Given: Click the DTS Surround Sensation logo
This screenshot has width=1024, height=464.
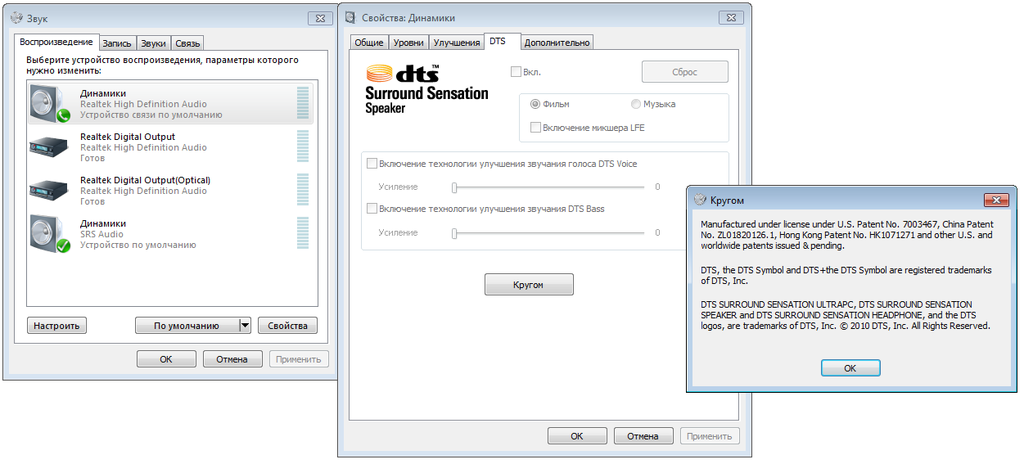Looking at the screenshot, I should click(x=426, y=89).
